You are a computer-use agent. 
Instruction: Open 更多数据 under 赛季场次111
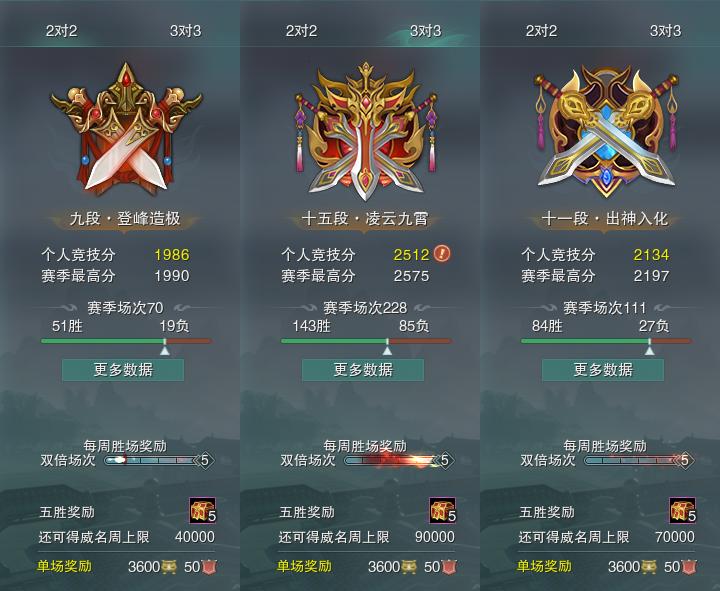click(603, 370)
